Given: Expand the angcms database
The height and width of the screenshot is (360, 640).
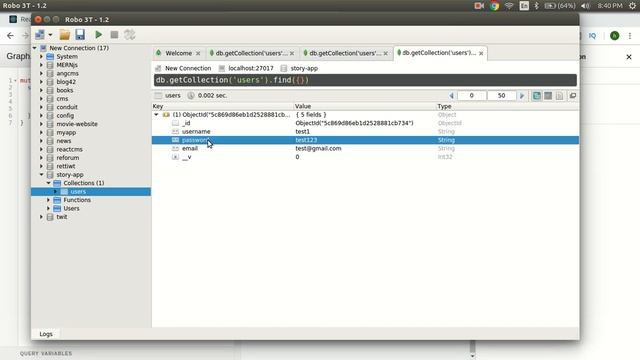Looking at the screenshot, I should (42, 73).
